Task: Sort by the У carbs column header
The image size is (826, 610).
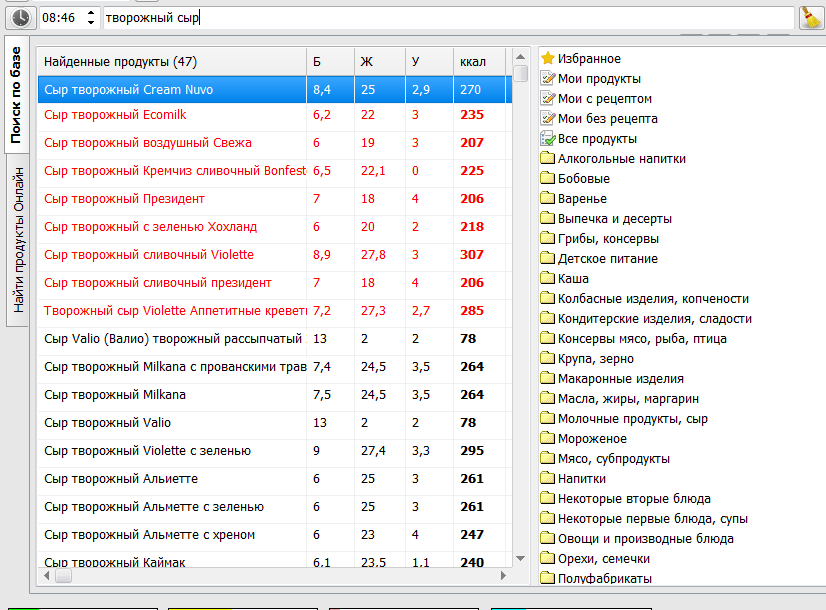Action: coord(429,62)
